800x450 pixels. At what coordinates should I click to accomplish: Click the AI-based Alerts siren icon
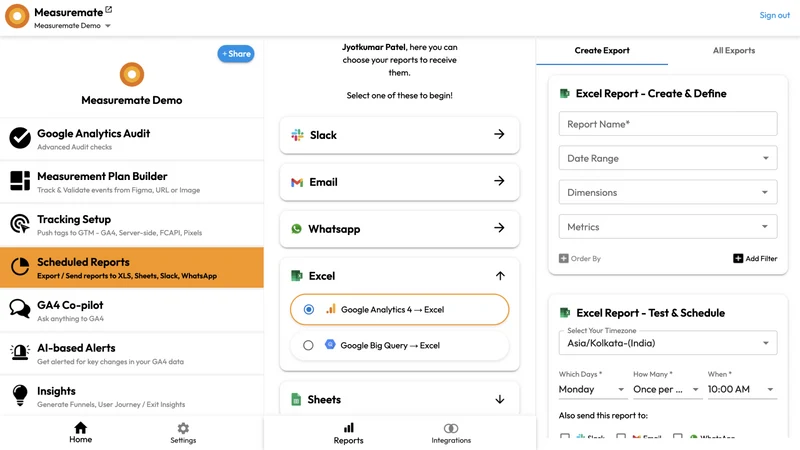[x=20, y=352]
